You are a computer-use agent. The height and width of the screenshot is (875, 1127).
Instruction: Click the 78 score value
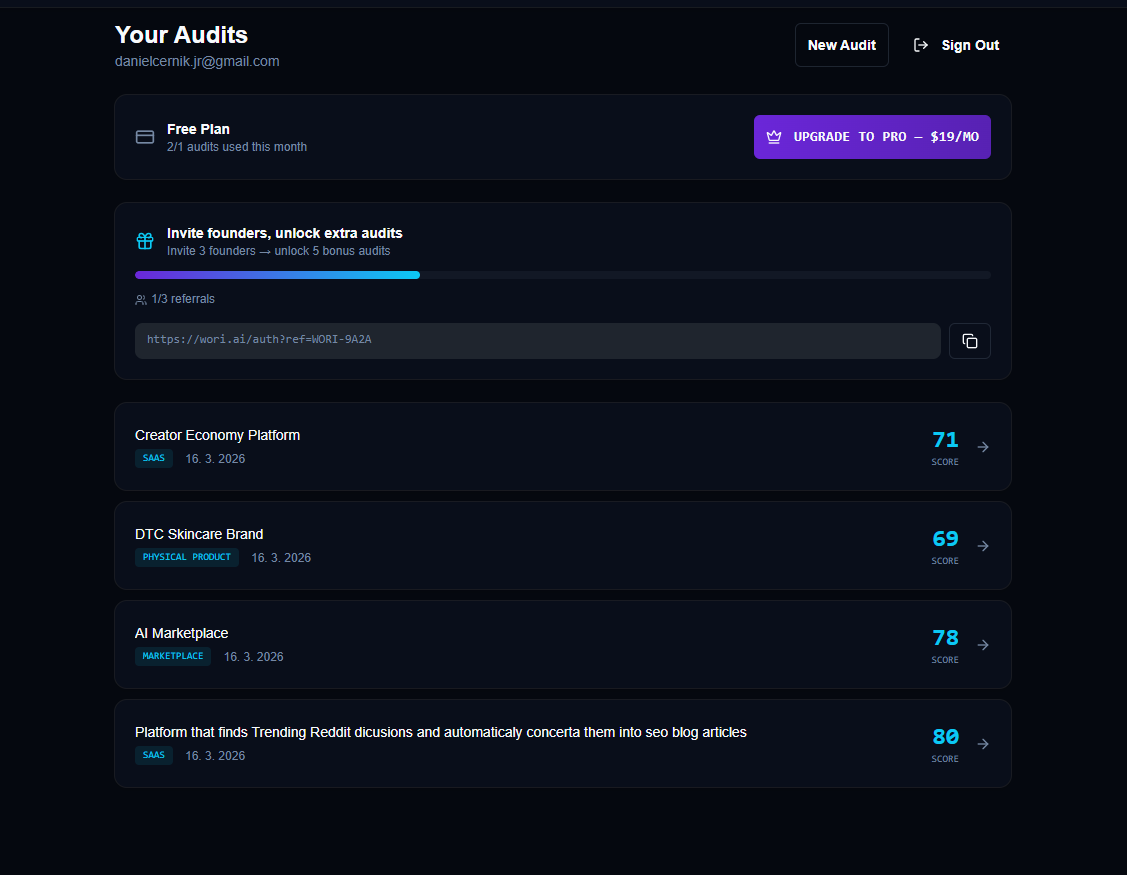point(945,638)
